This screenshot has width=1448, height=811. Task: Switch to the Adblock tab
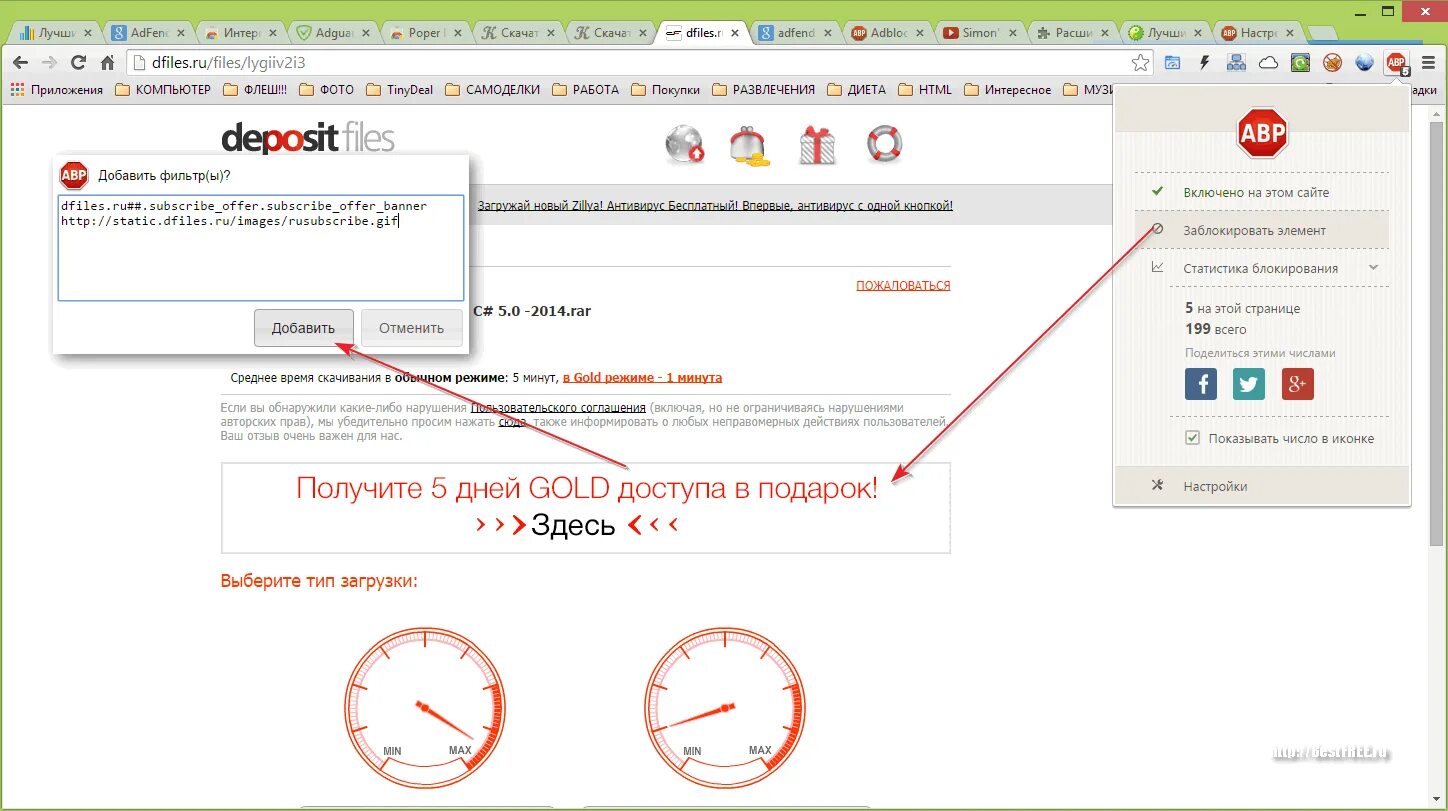click(x=888, y=33)
